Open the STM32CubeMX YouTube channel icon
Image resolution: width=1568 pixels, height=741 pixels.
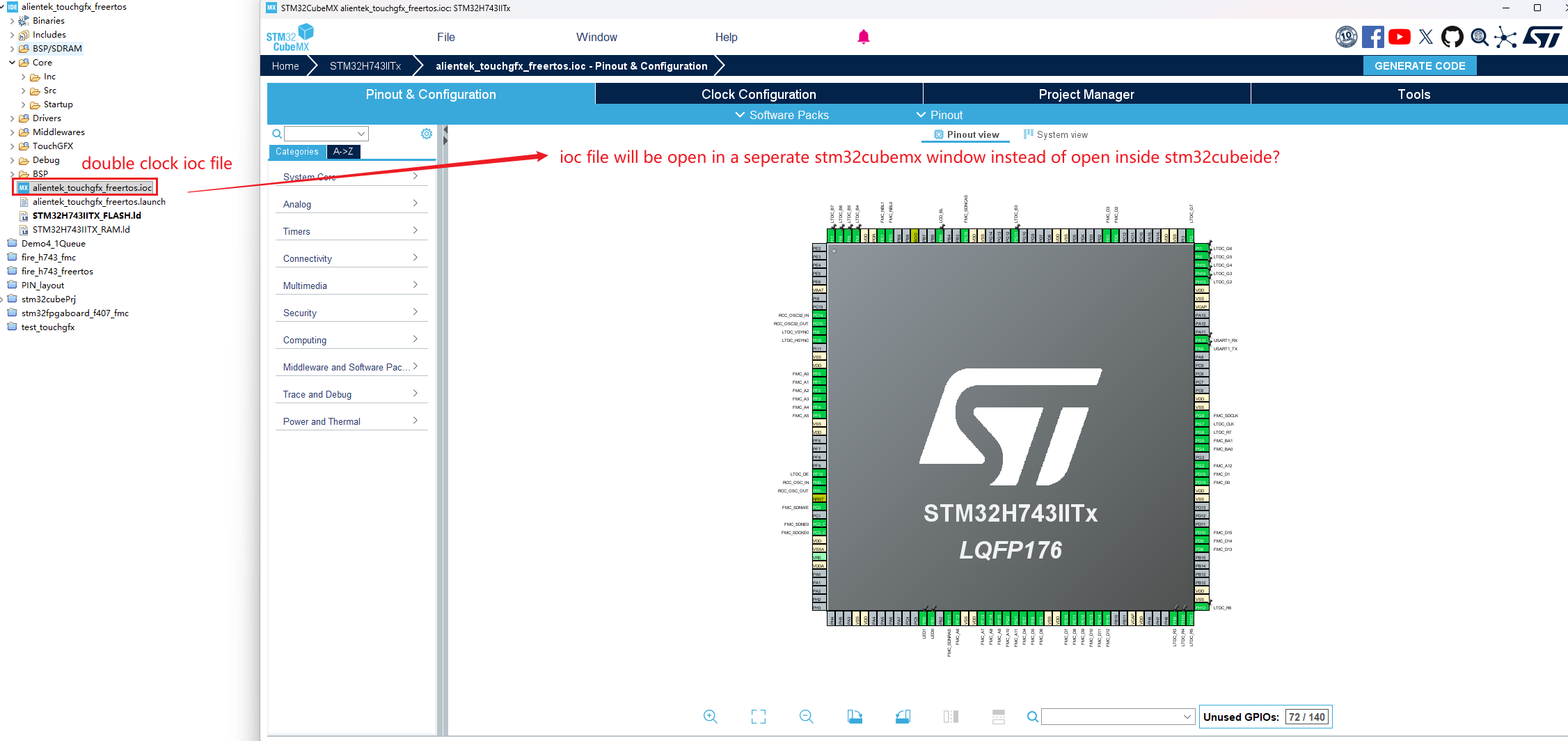[x=1400, y=37]
